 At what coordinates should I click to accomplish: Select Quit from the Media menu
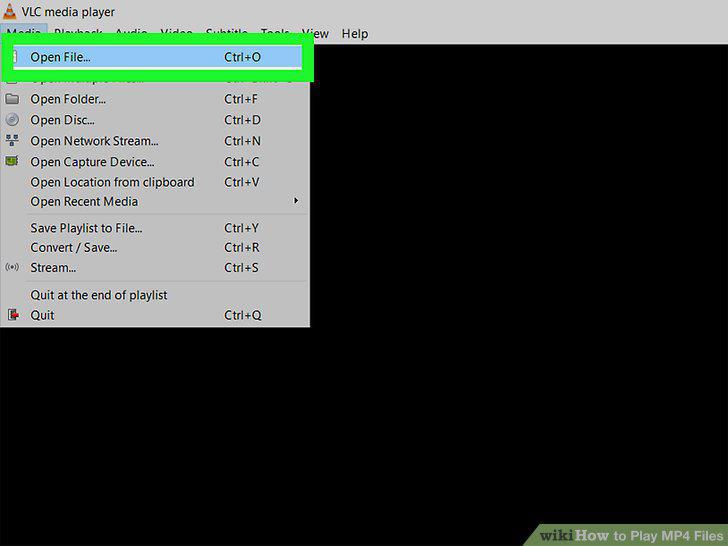click(x=155, y=315)
